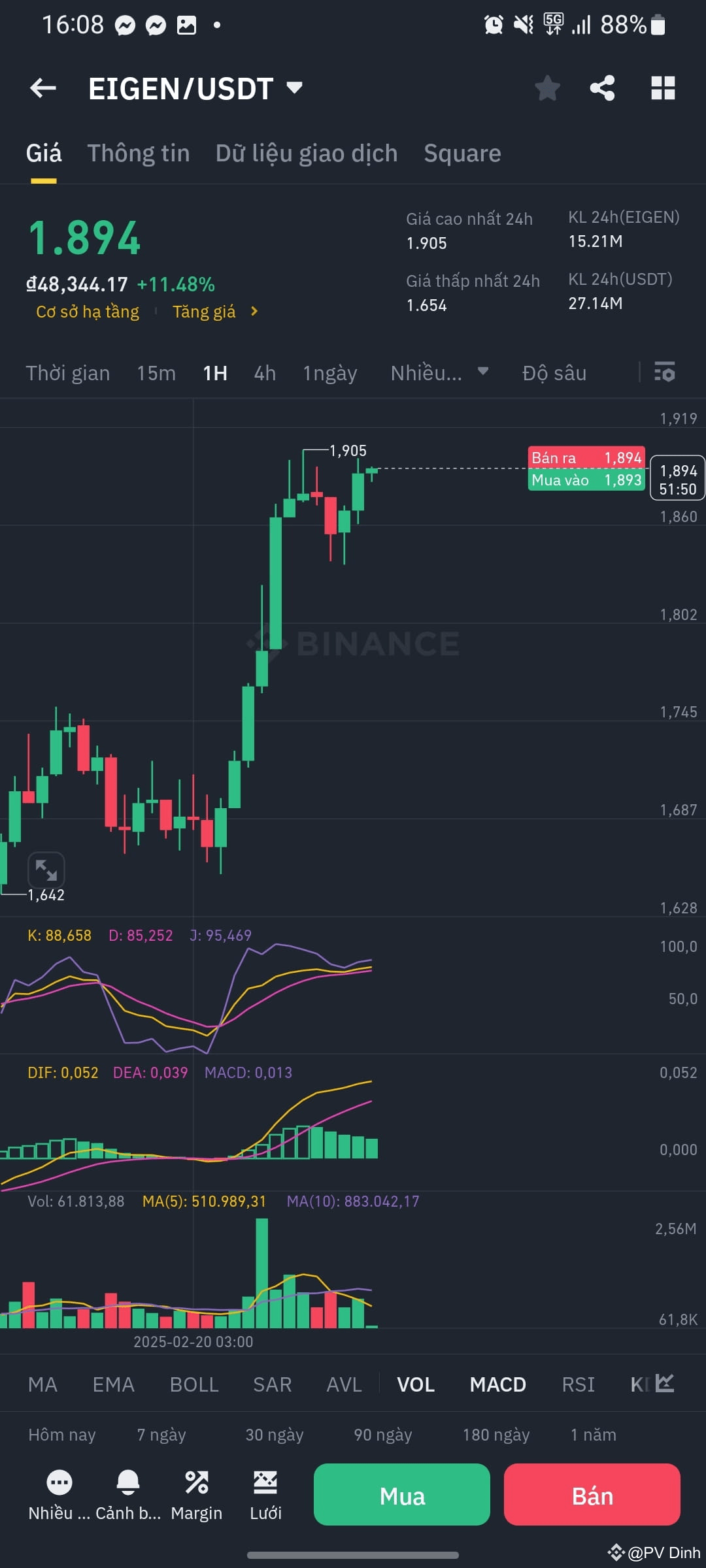706x1568 pixels.
Task: Open the Nhiều timeframe dropdown
Action: (x=439, y=373)
